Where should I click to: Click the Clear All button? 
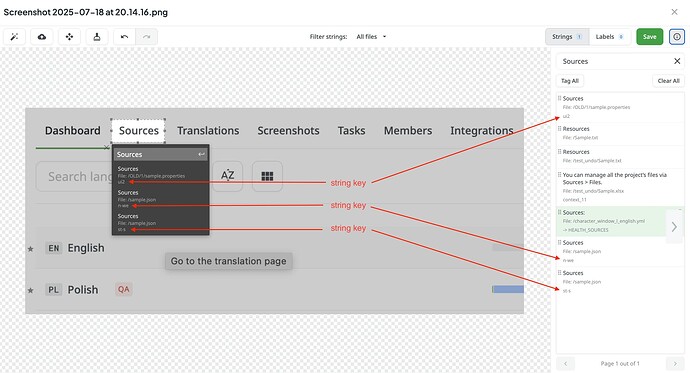point(668,81)
